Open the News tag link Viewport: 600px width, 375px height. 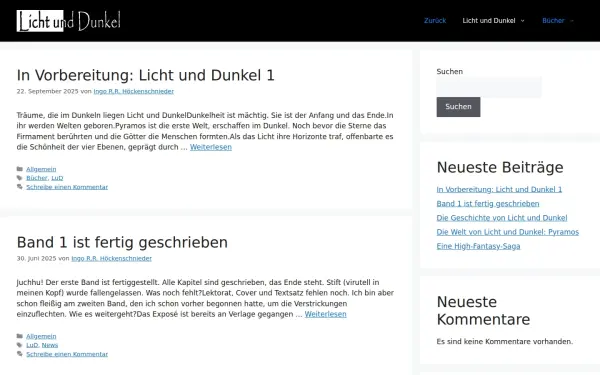coord(50,345)
